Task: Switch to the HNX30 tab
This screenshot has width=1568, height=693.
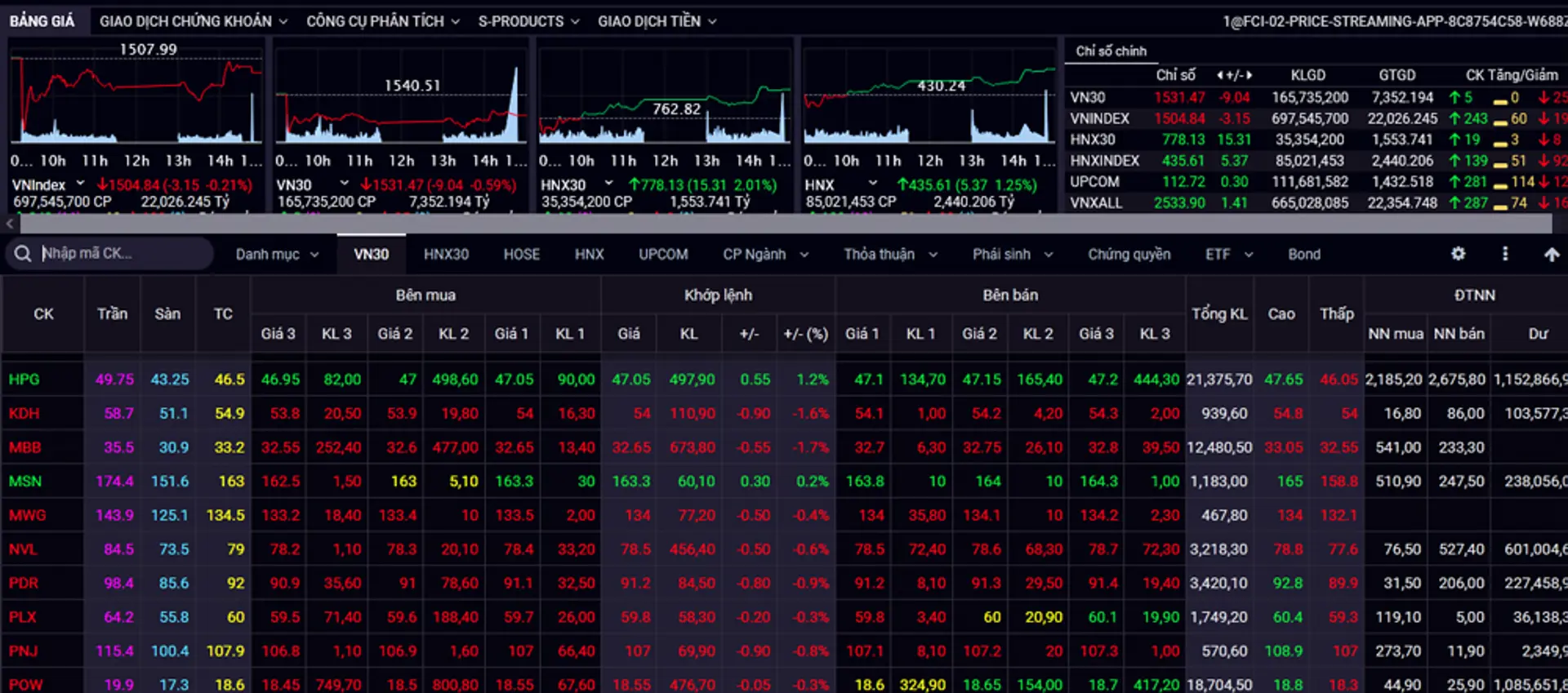Action: click(446, 255)
